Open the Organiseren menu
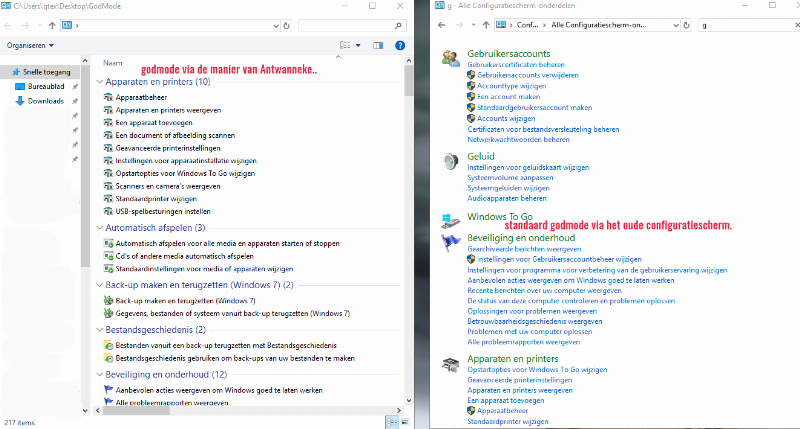This screenshot has width=800, height=429. [30, 45]
